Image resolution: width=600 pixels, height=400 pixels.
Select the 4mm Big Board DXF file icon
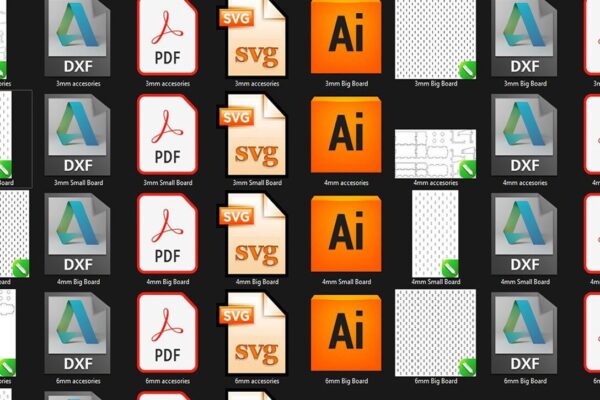[x=77, y=234]
